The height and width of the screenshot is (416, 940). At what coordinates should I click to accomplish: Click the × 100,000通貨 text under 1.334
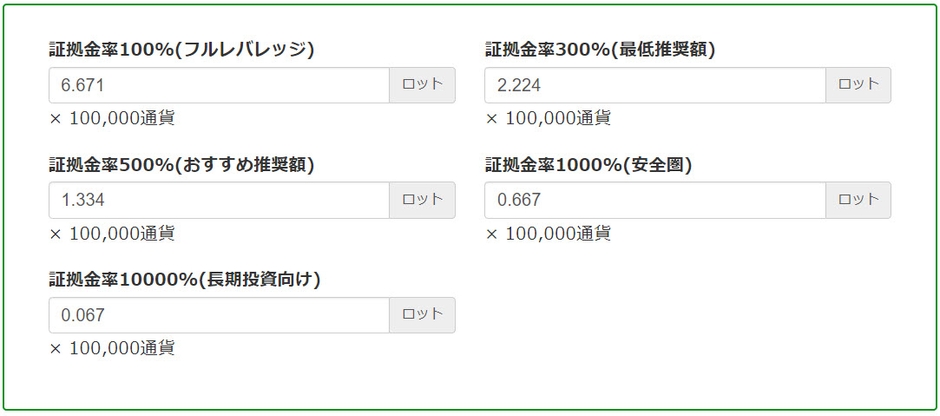click(x=112, y=233)
